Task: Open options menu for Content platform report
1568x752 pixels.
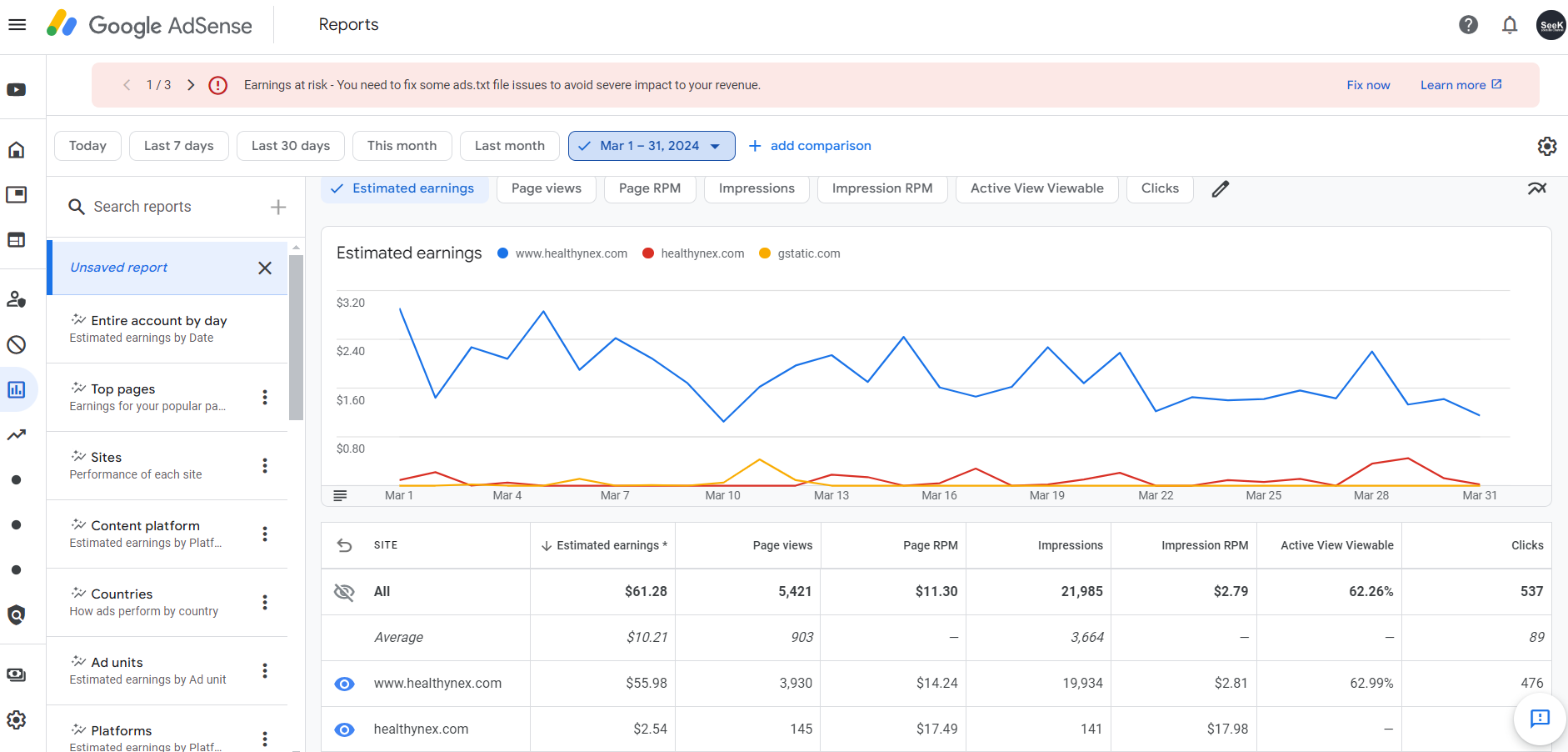Action: [265, 534]
